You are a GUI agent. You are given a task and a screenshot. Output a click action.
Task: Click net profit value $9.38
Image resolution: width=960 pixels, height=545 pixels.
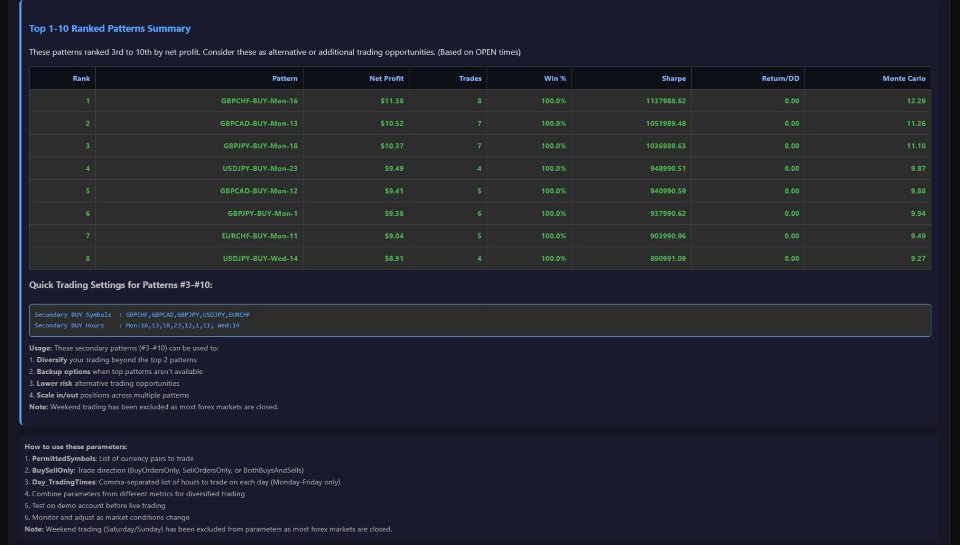pos(394,214)
